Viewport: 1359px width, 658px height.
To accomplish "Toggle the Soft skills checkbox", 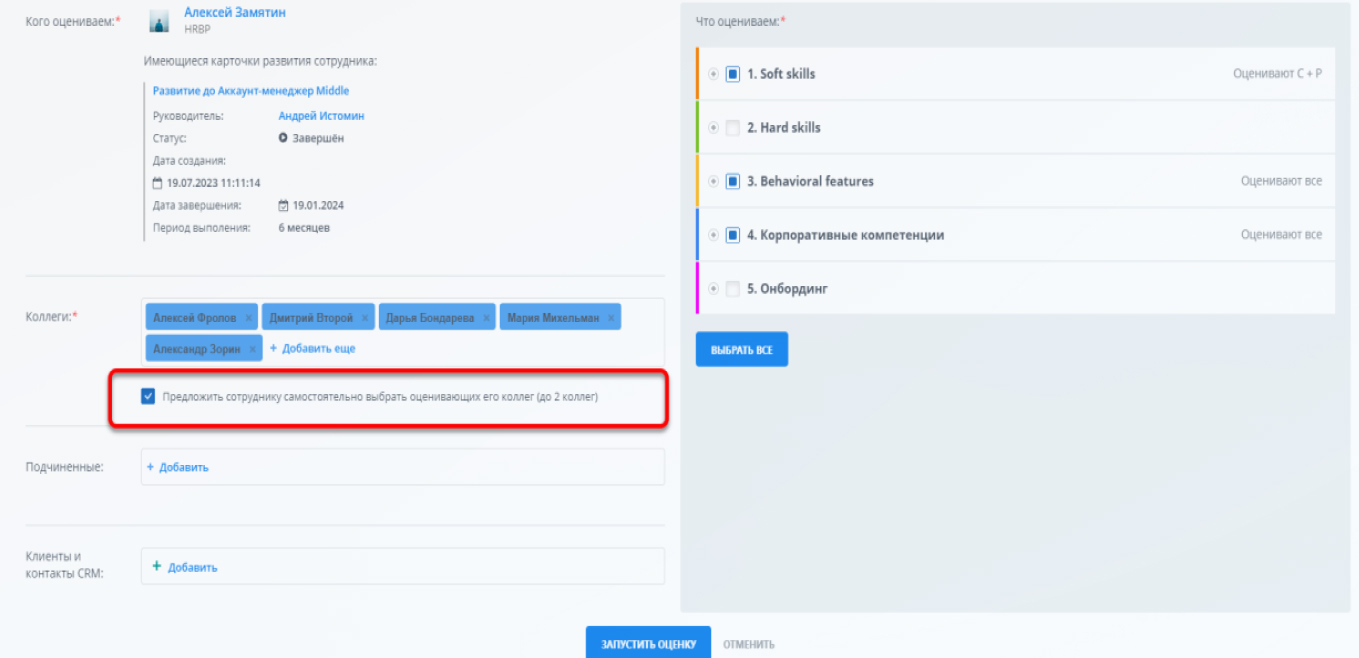I will [732, 74].
